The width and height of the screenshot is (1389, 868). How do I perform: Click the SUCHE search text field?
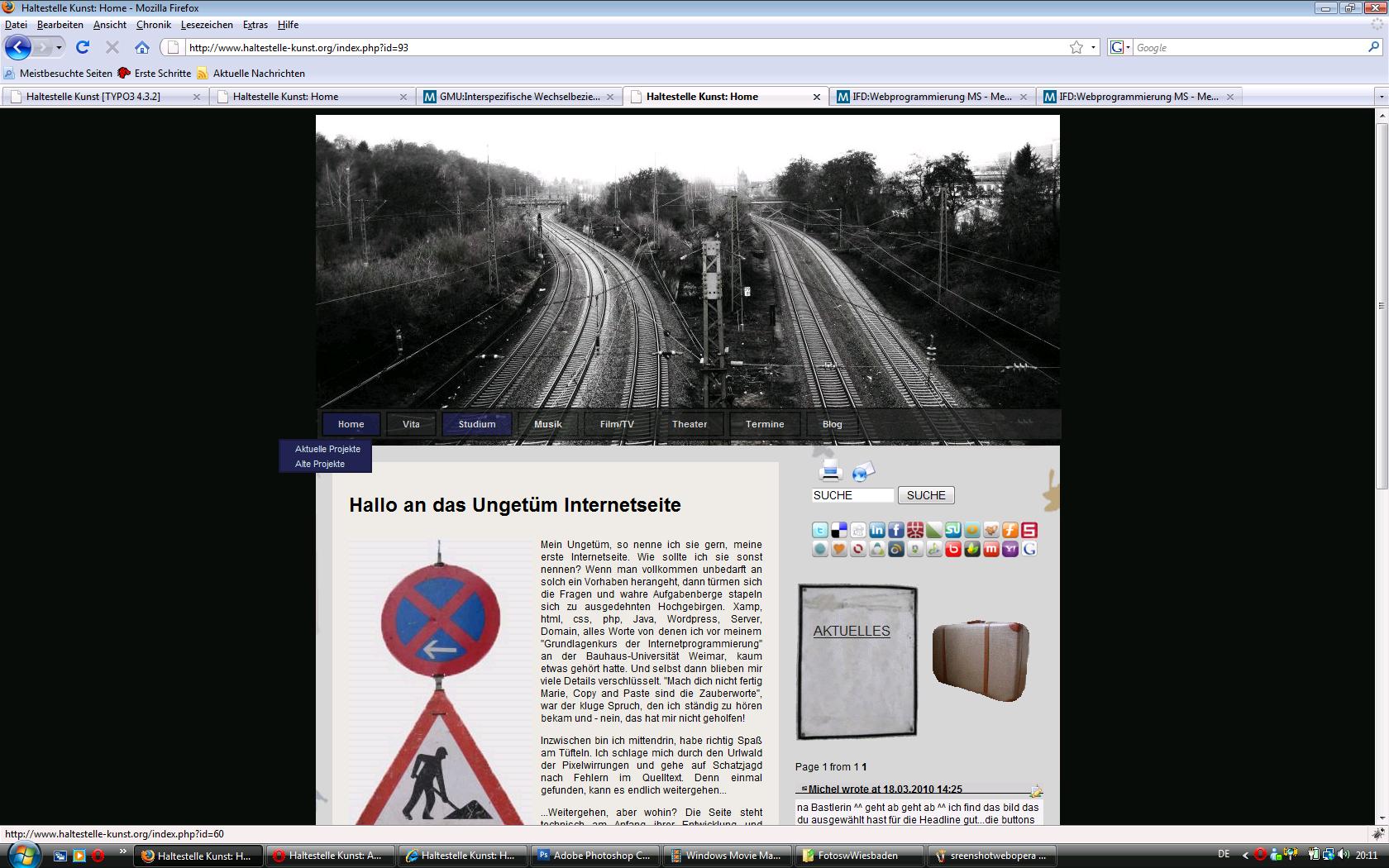852,495
